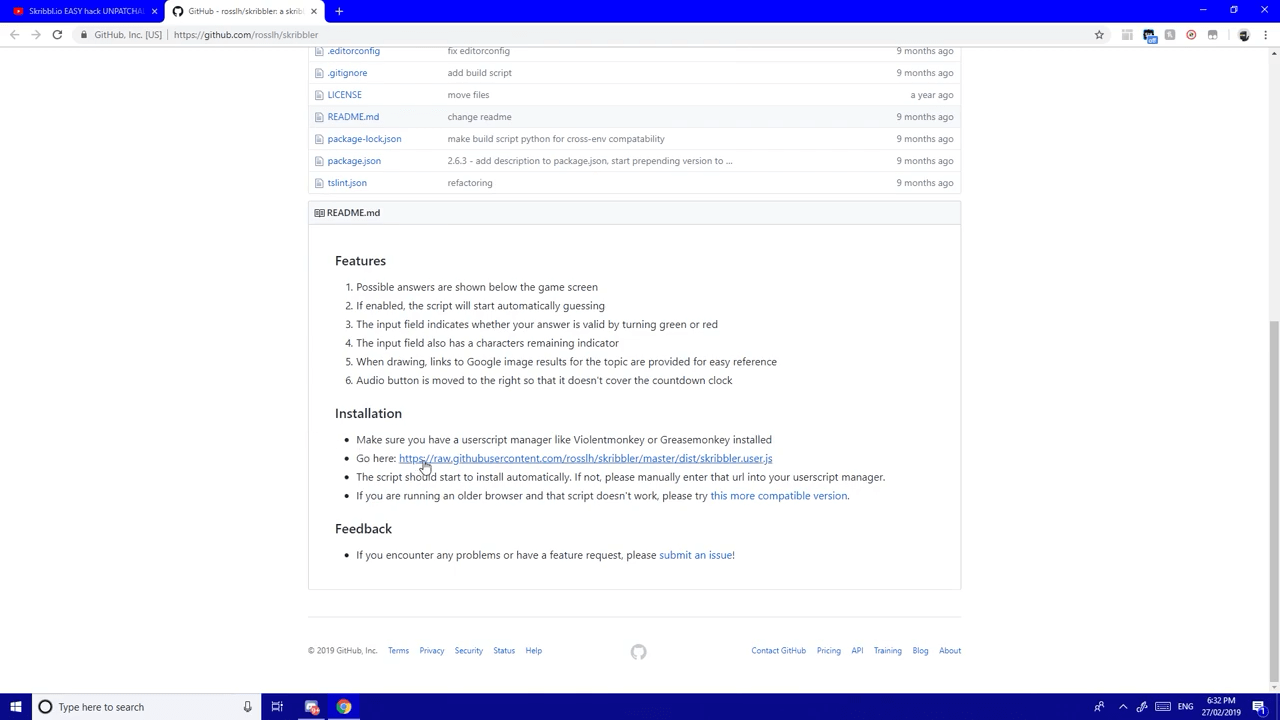
Task: Open the Security footer link
Action: pos(468,651)
